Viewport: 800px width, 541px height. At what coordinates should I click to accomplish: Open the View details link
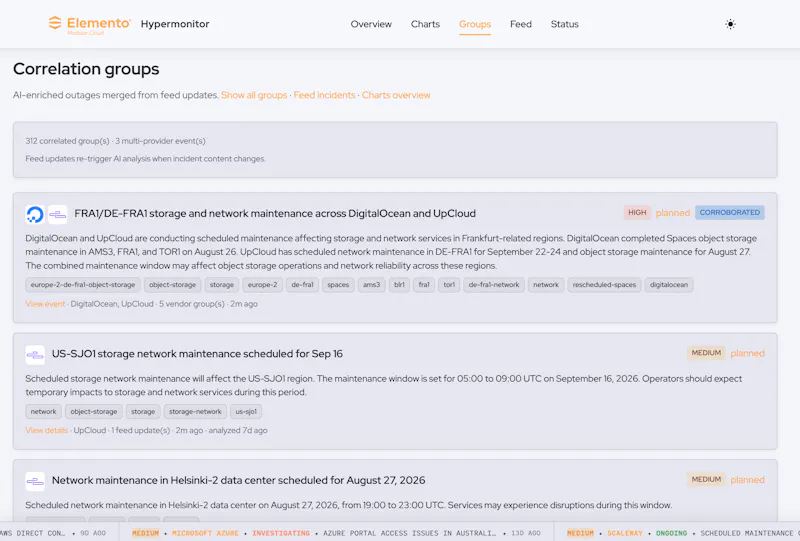pos(47,430)
